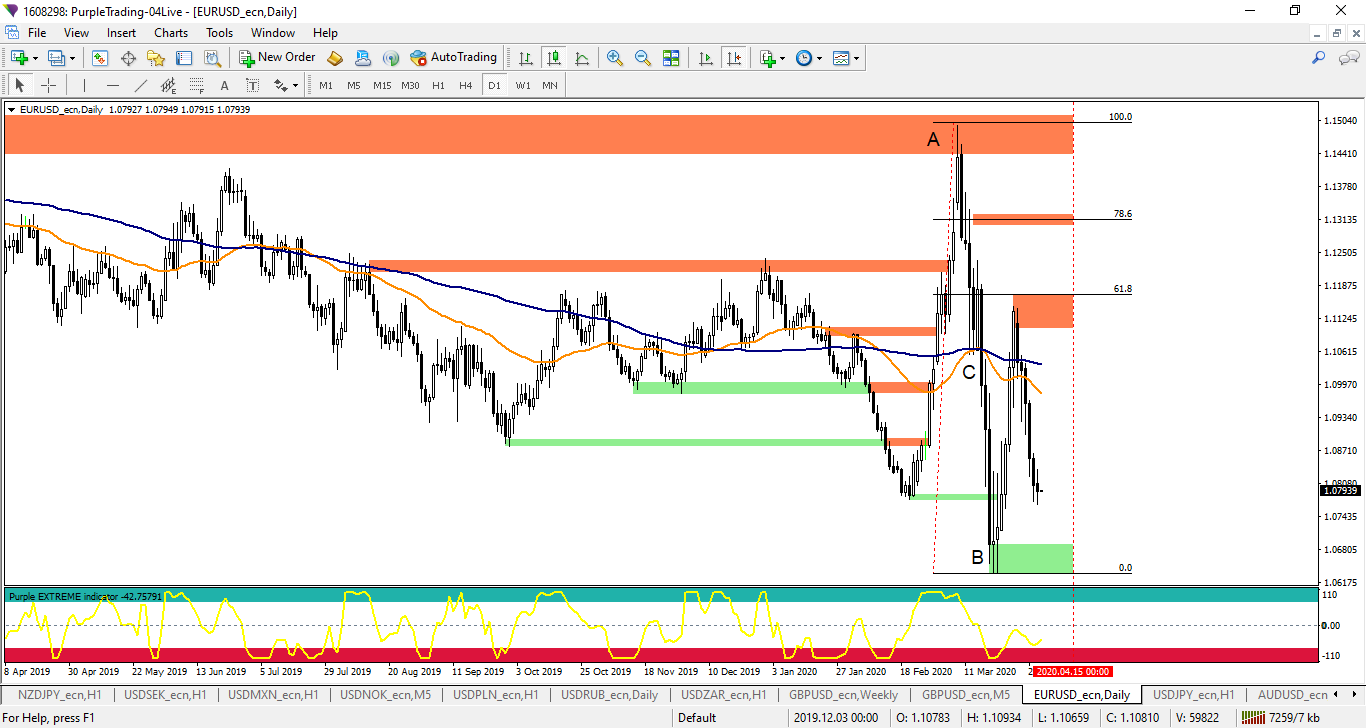
Task: Open the Indicators list icon
Action: pos(767,58)
